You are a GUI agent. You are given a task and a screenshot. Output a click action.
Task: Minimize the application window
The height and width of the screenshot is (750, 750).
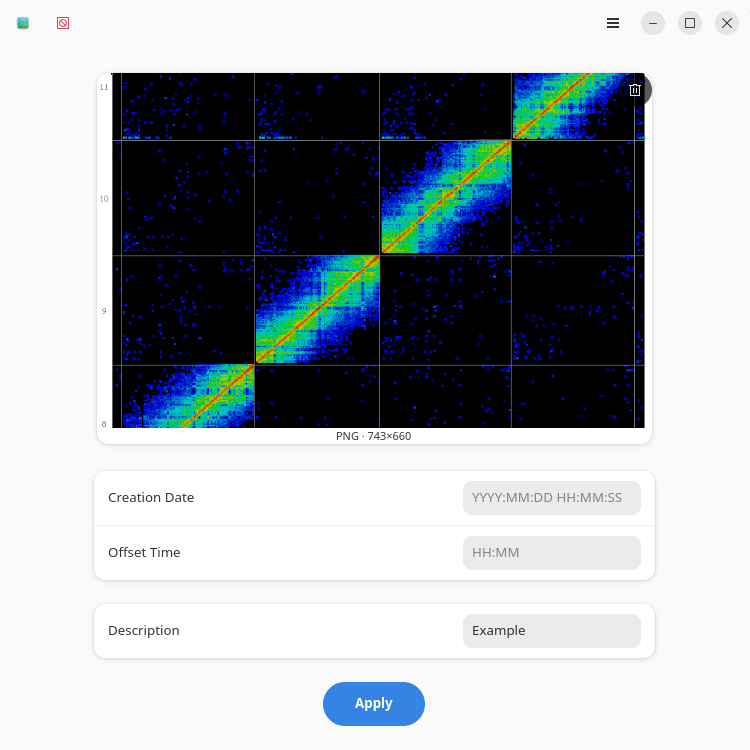653,23
